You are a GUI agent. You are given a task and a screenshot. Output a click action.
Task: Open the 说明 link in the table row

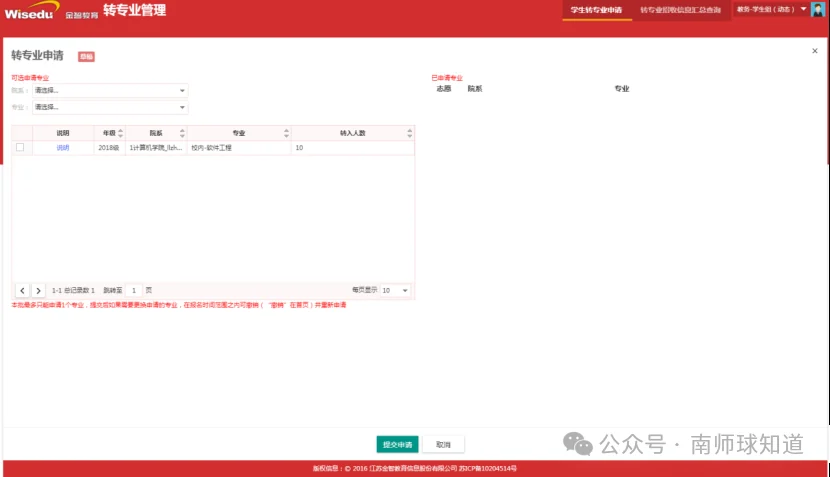point(62,148)
